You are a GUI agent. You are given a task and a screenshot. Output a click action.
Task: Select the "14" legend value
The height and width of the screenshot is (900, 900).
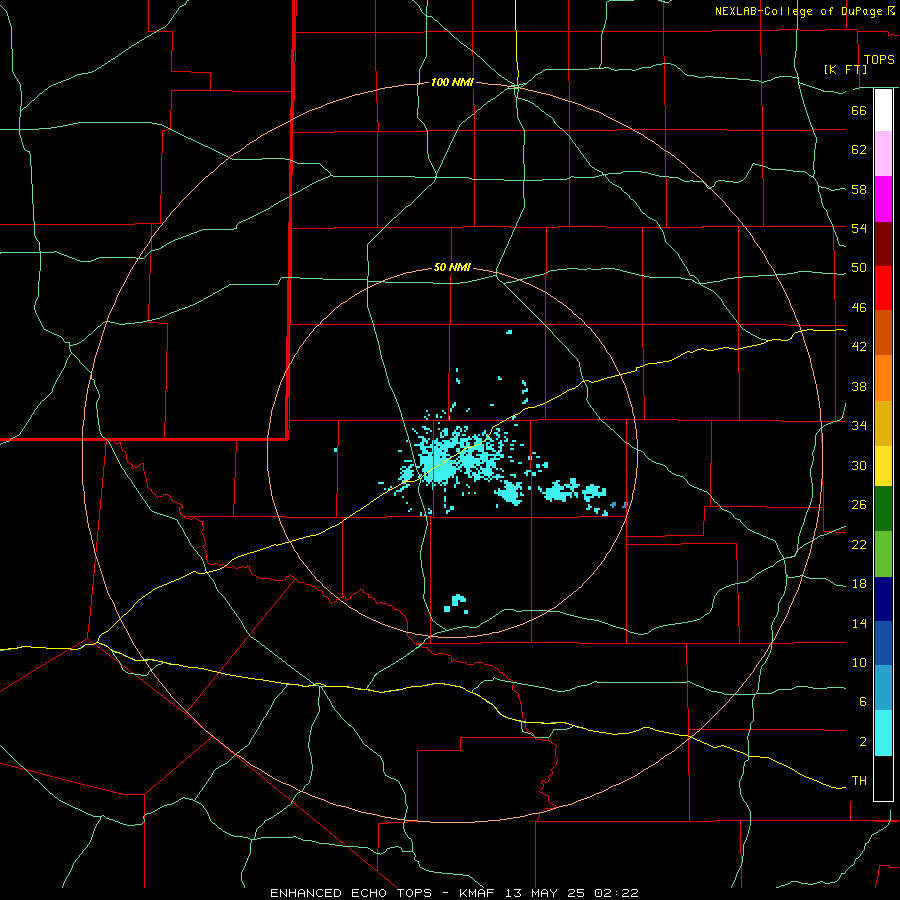point(859,623)
